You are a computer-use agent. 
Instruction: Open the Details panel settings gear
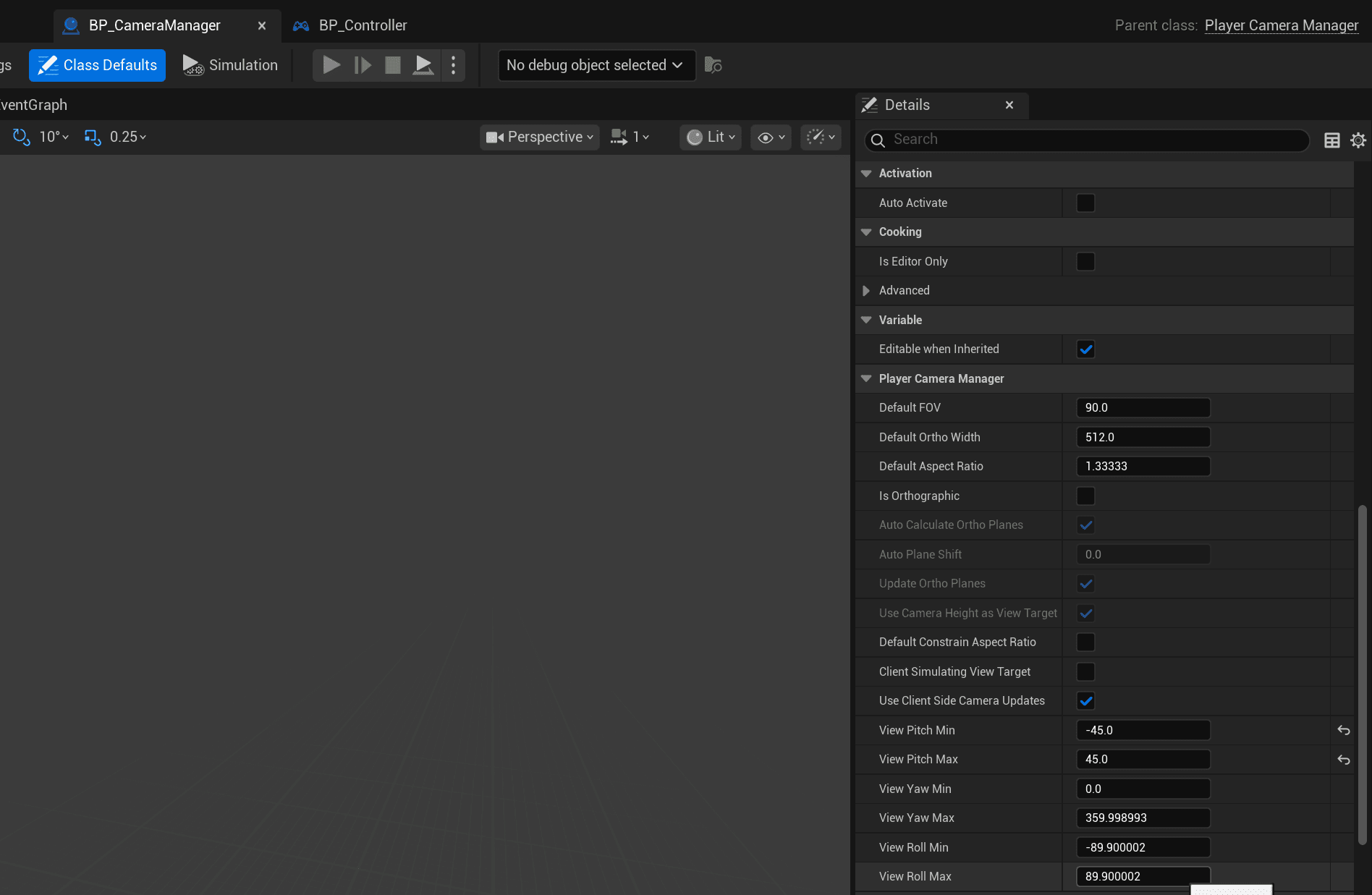click(1358, 140)
